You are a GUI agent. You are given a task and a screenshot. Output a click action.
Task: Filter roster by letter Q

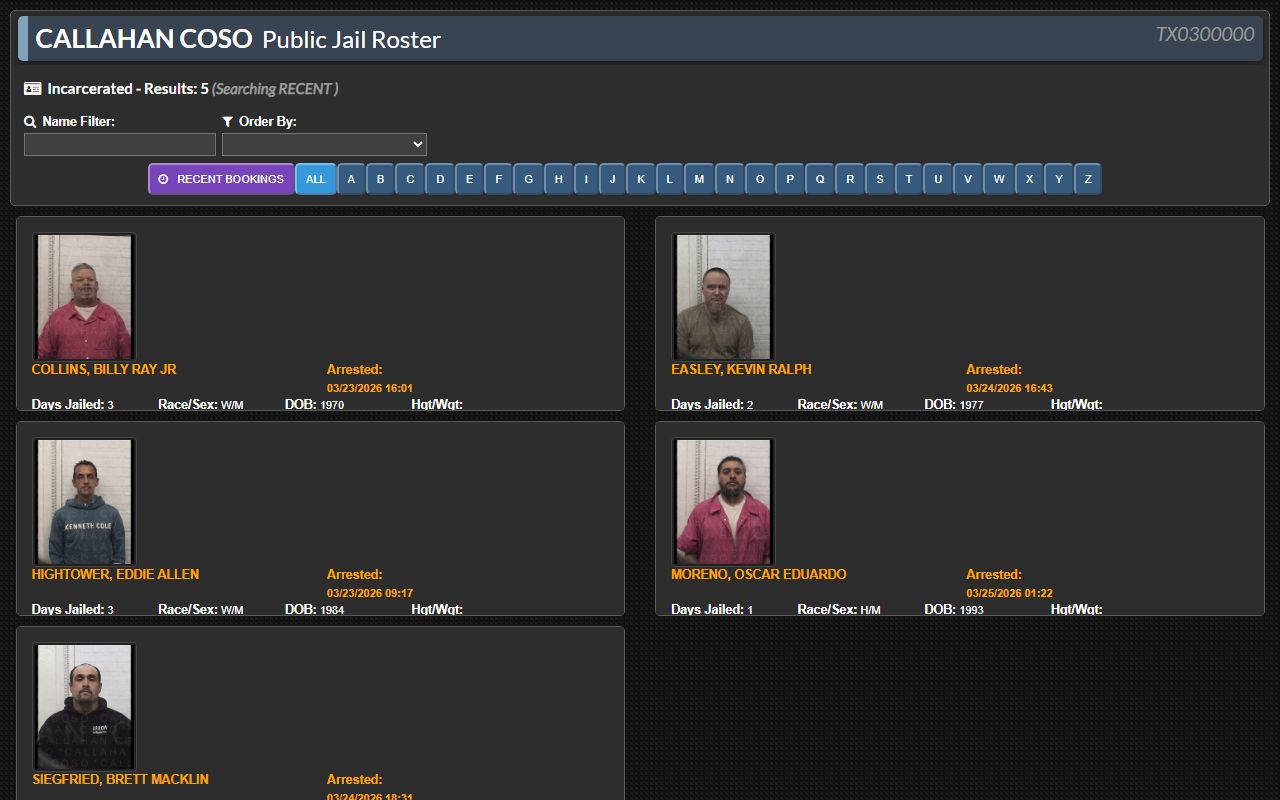point(820,179)
